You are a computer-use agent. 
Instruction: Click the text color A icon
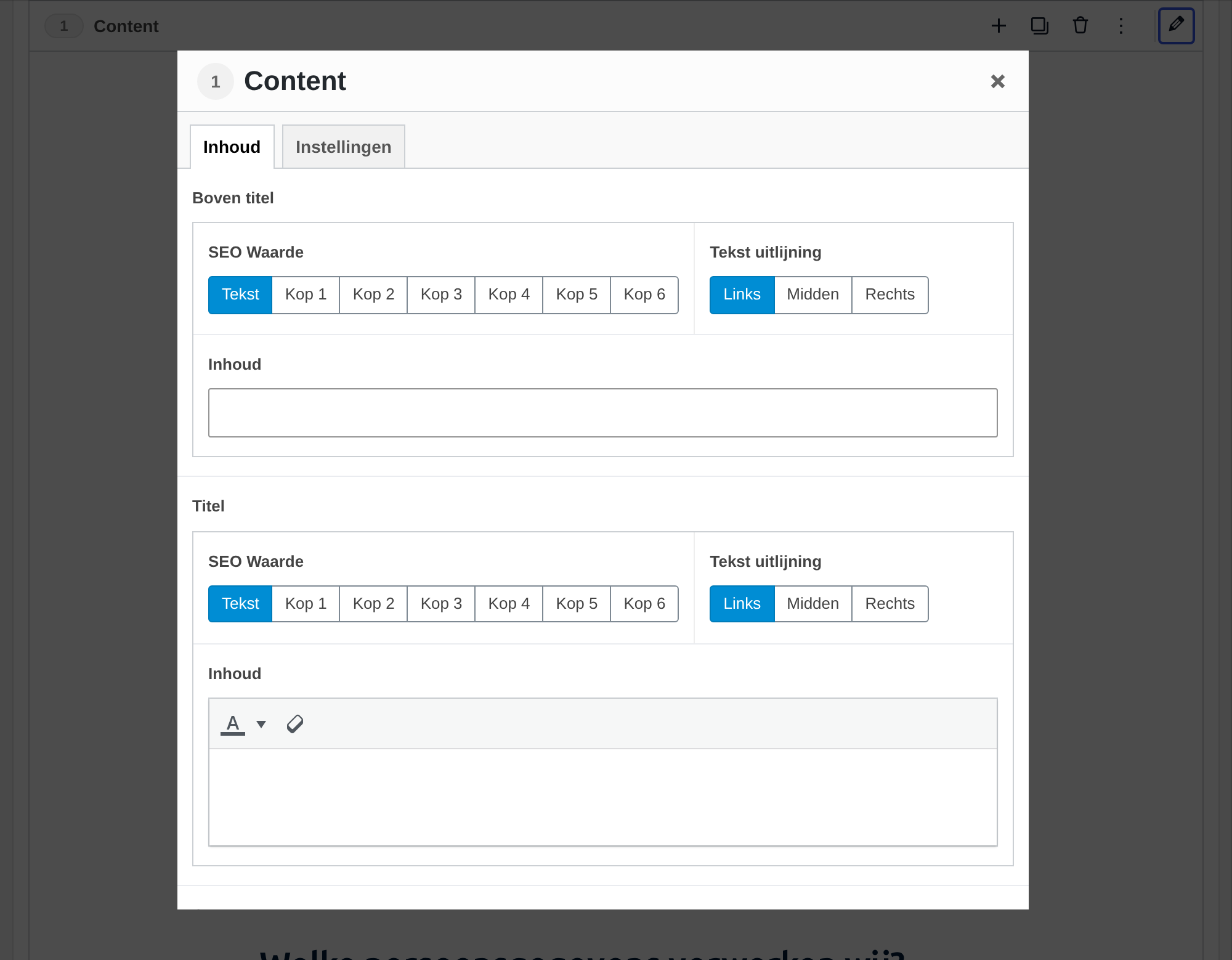tap(233, 724)
